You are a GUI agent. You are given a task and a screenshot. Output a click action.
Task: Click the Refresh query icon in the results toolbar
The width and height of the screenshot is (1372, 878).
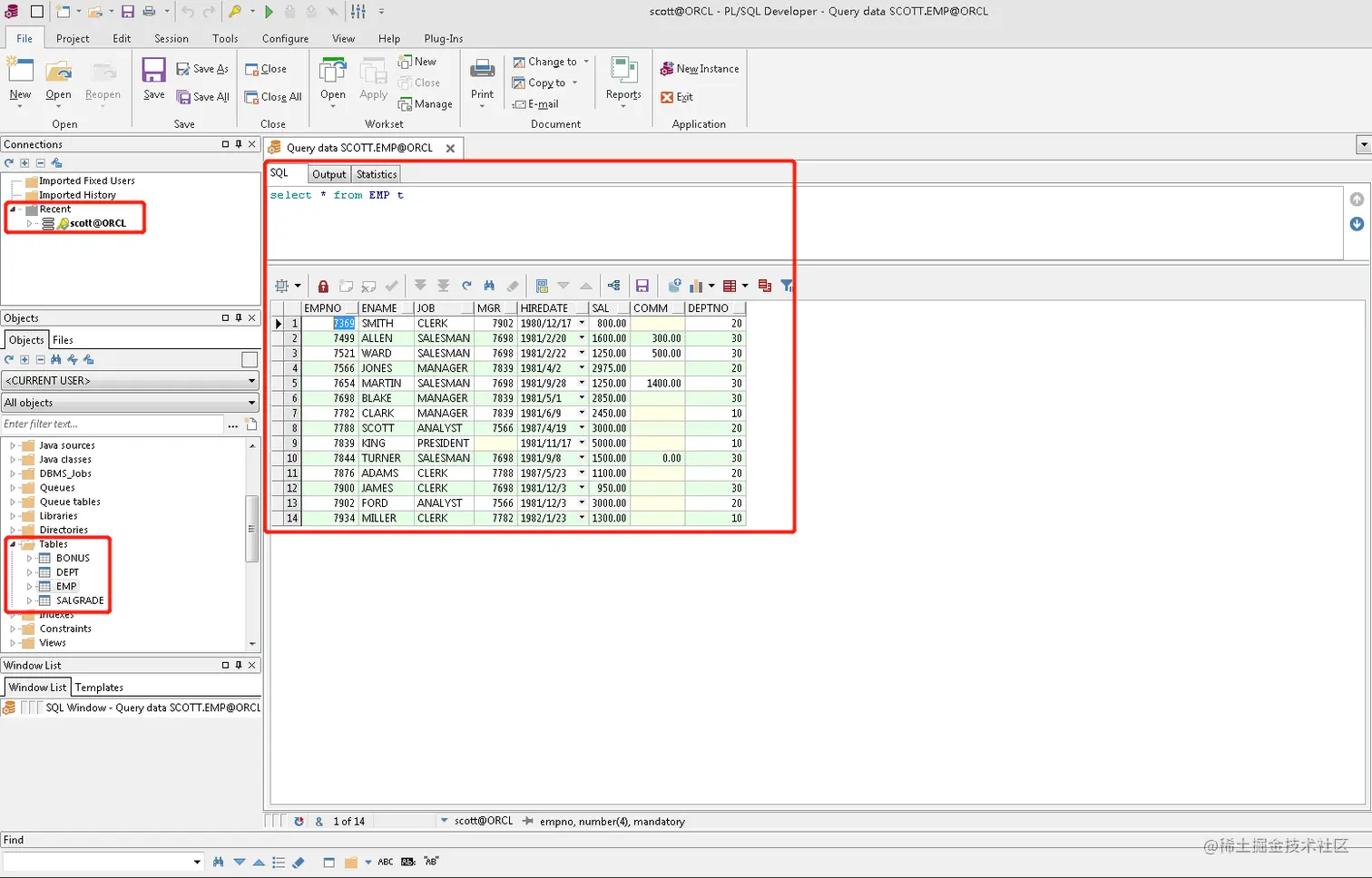pos(466,286)
